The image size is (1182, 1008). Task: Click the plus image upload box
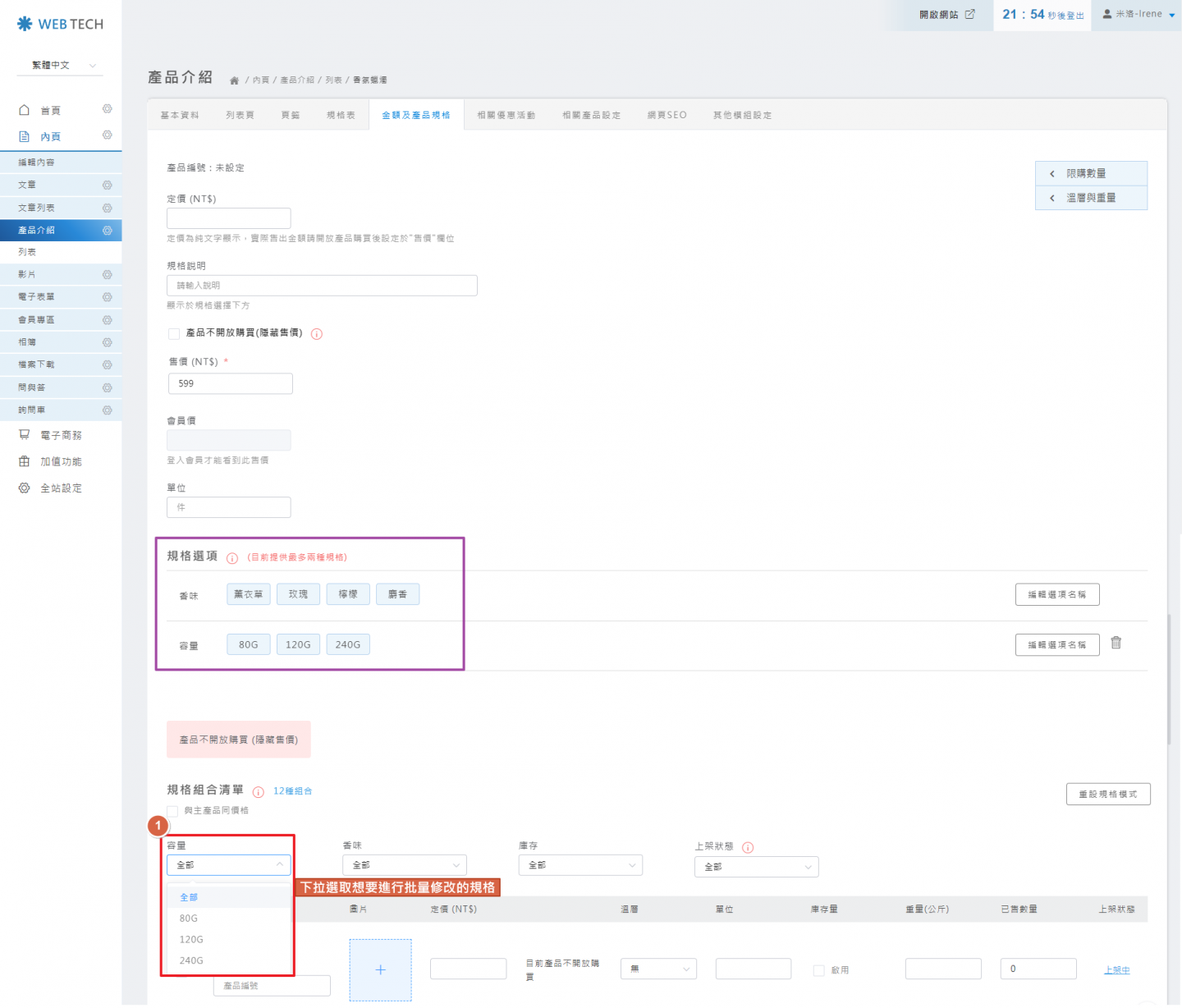(380, 970)
